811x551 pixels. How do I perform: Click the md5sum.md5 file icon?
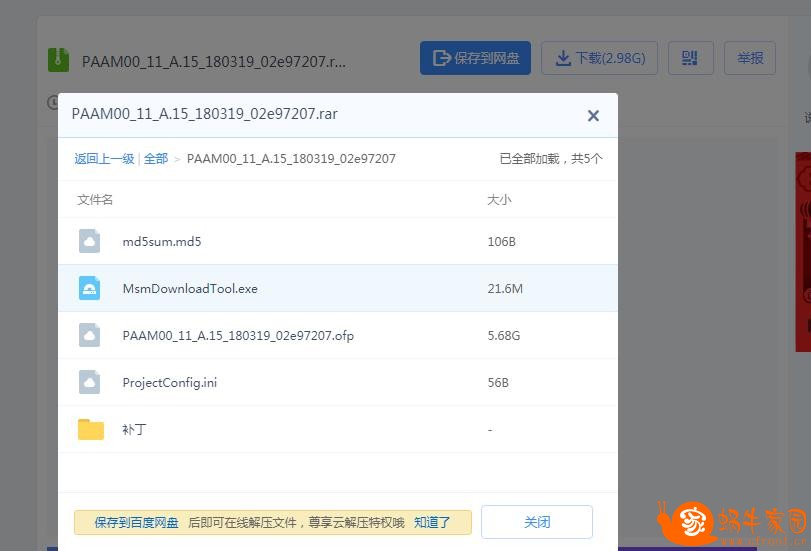tap(89, 241)
